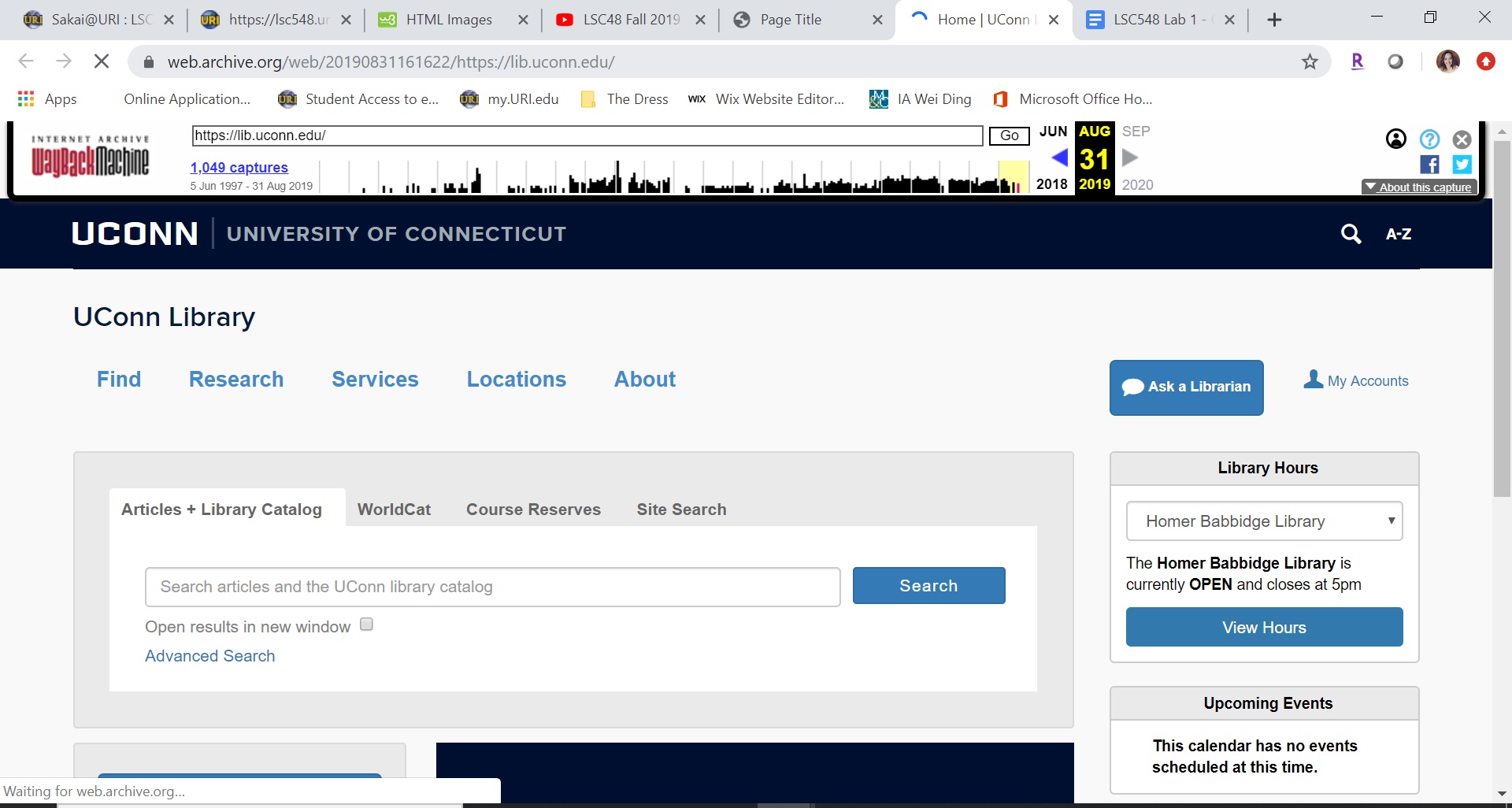
Task: Click the Wayback Go button
Action: 1010,135
